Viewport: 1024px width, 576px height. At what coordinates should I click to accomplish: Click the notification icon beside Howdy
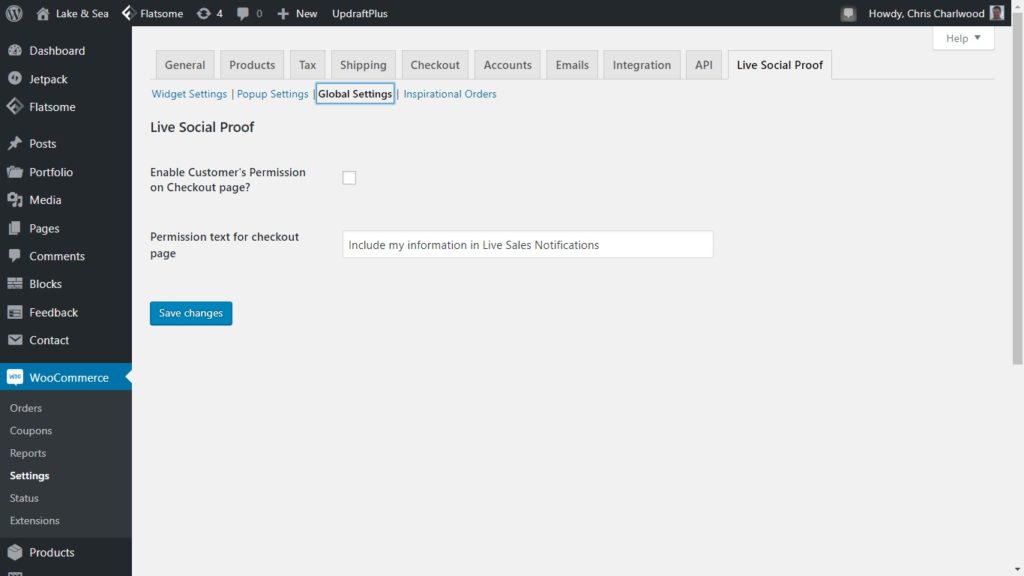click(848, 13)
